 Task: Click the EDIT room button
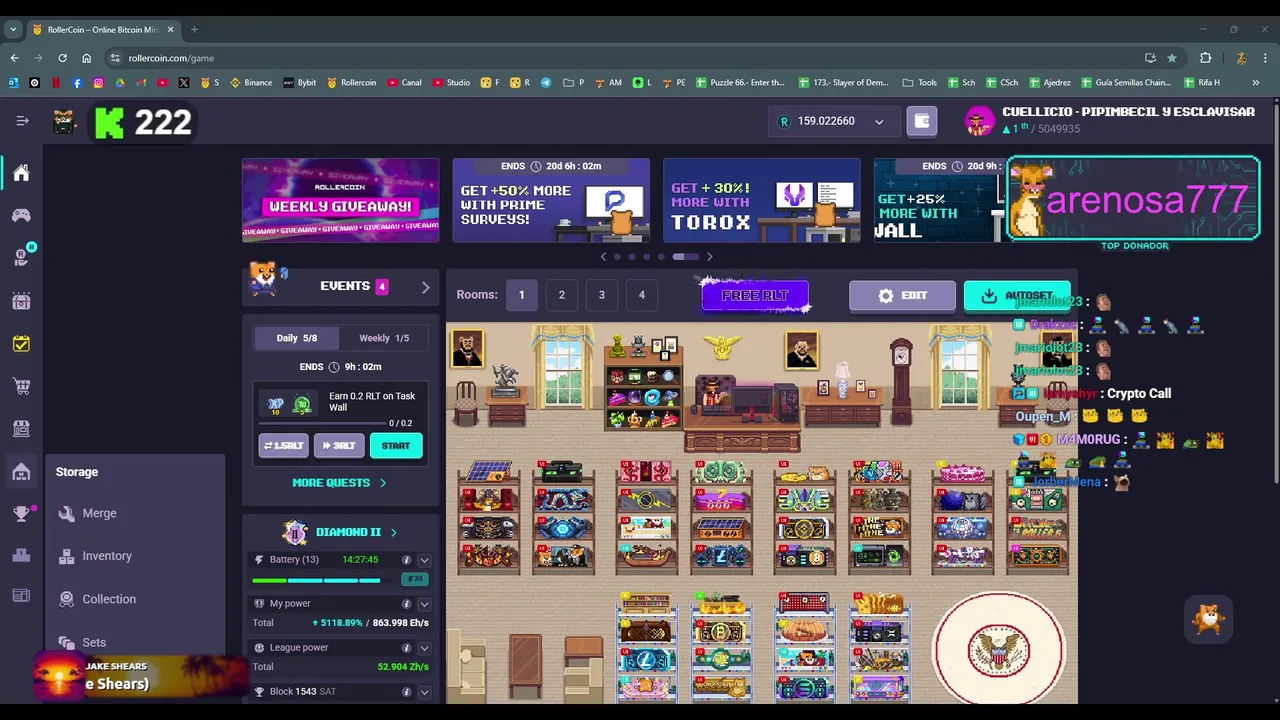pos(902,296)
